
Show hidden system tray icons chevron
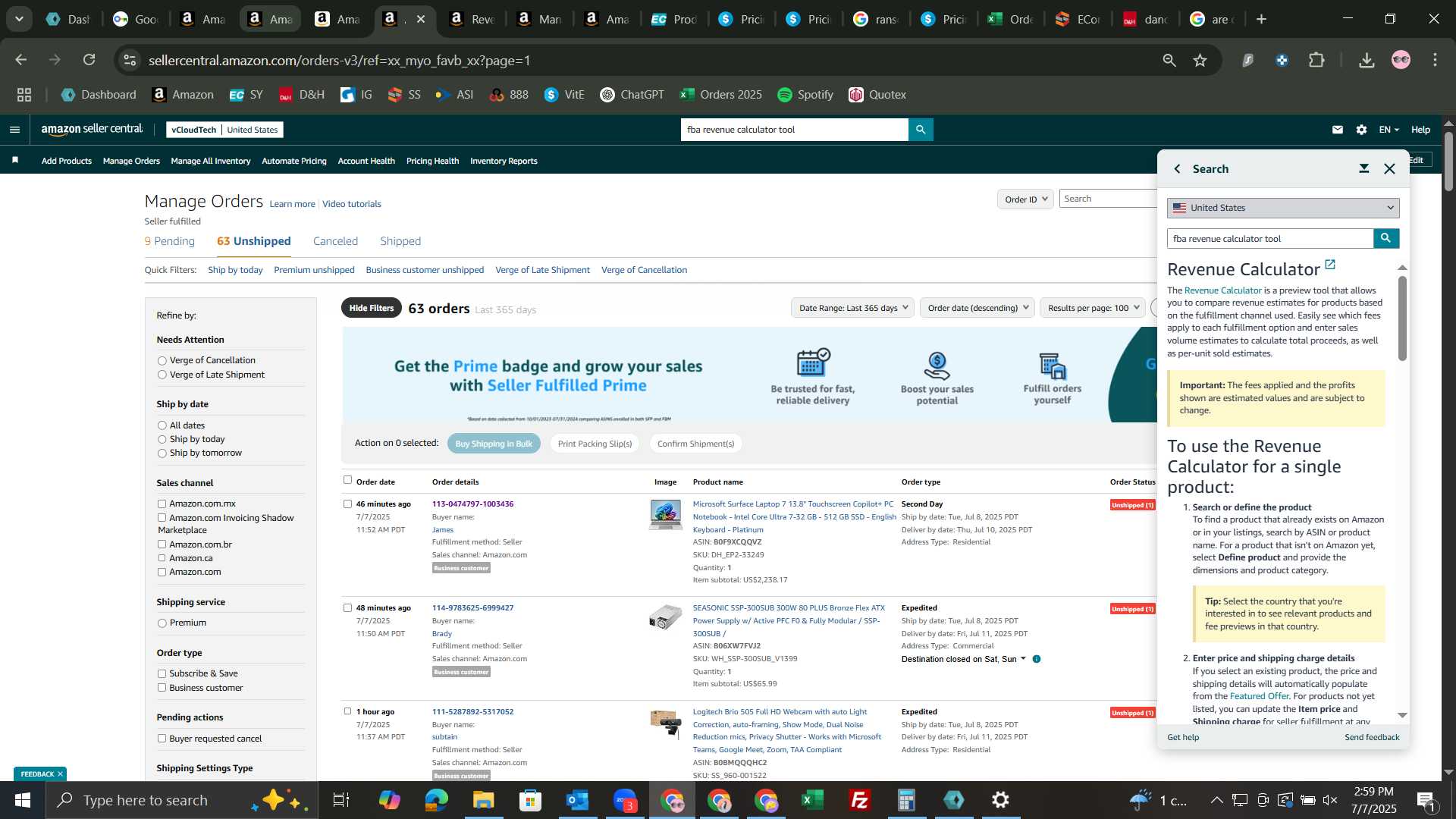coord(1216,800)
